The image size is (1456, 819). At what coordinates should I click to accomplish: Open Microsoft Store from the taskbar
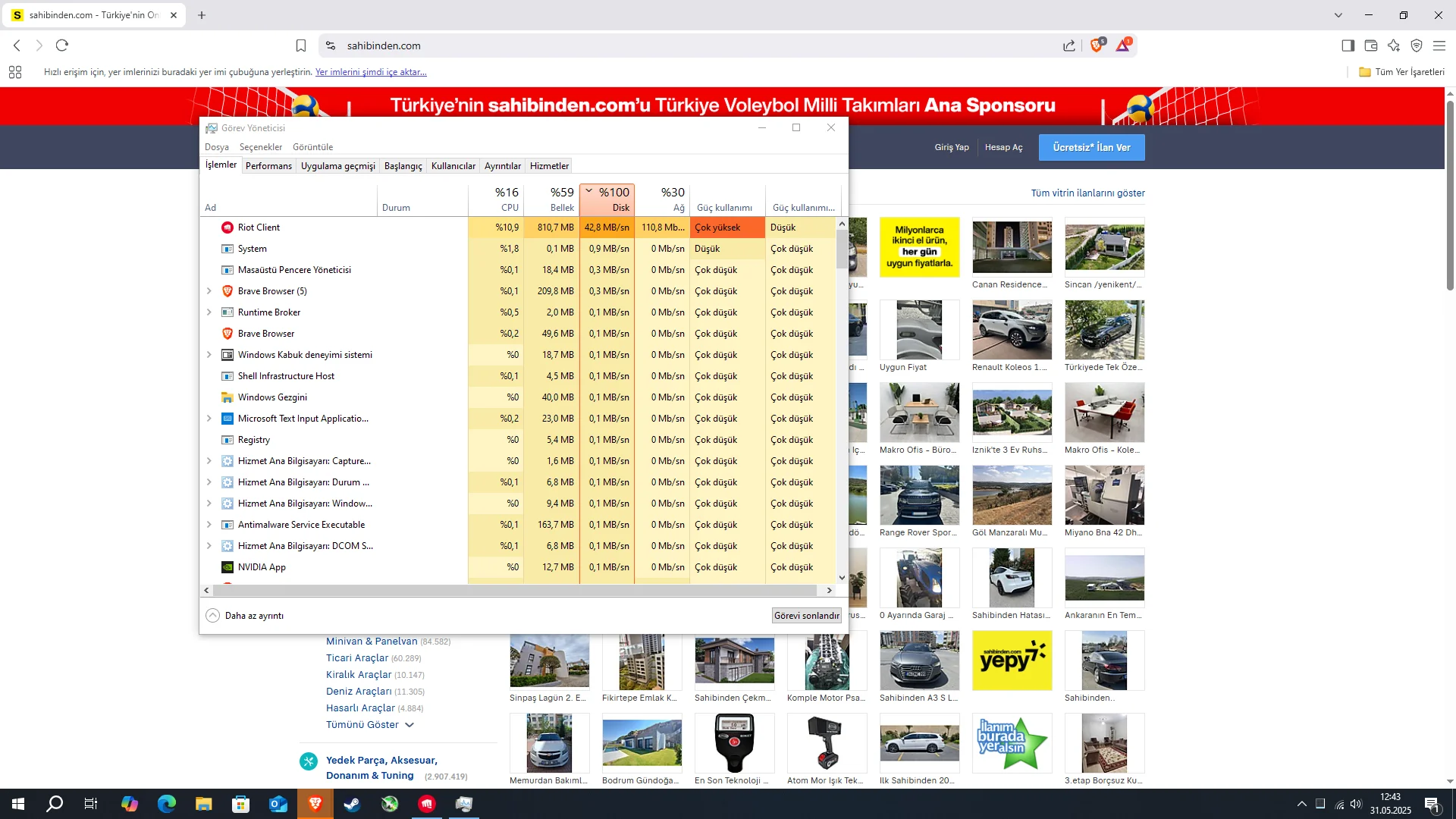coord(241,804)
